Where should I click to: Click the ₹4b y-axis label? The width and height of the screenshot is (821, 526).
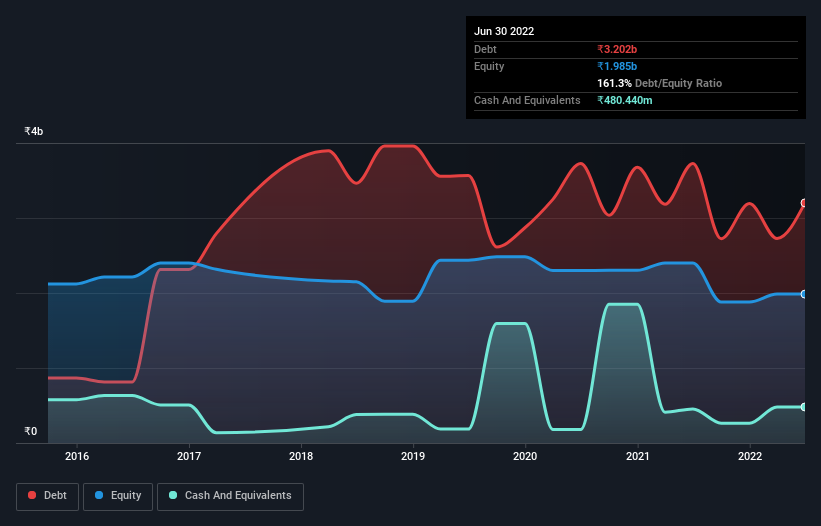coord(34,131)
